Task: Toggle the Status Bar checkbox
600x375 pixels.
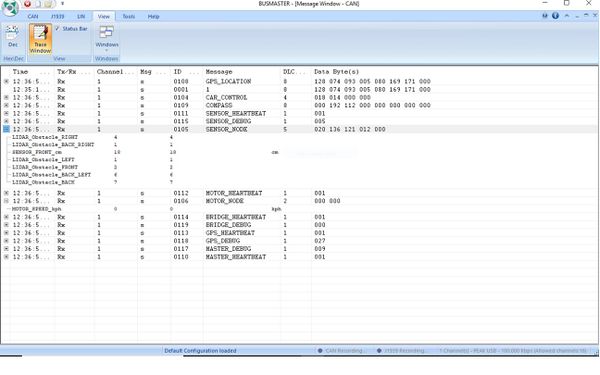Action: [57, 29]
